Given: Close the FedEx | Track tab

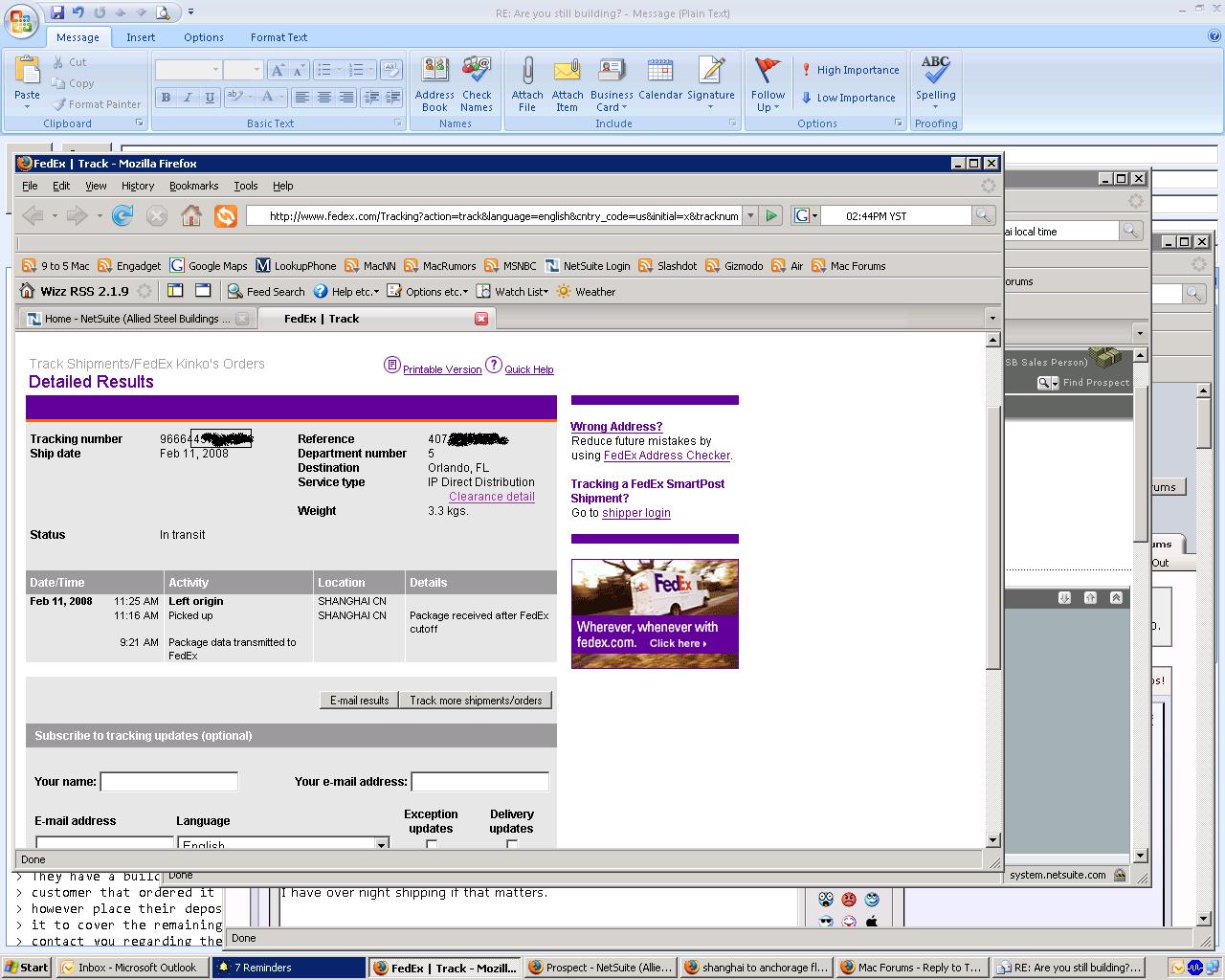Looking at the screenshot, I should tap(481, 319).
